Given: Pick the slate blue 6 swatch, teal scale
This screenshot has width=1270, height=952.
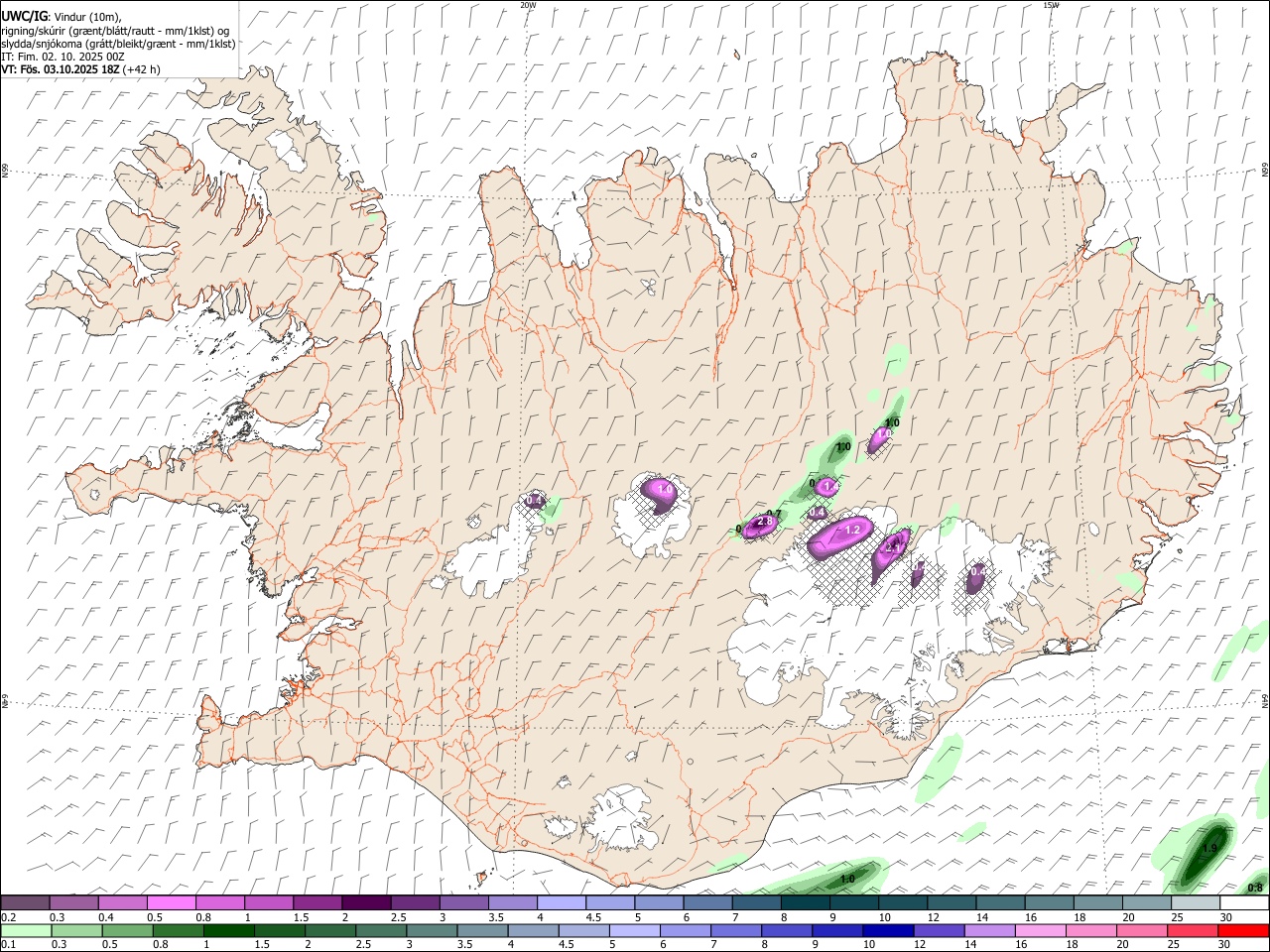Looking at the screenshot, I should pyautogui.click(x=708, y=902).
